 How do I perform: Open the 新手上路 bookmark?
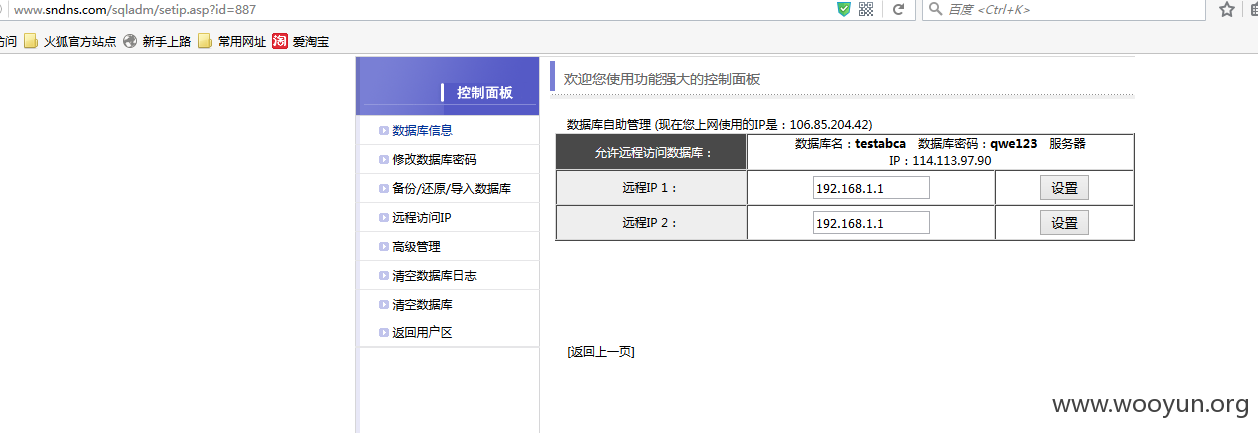(x=156, y=42)
